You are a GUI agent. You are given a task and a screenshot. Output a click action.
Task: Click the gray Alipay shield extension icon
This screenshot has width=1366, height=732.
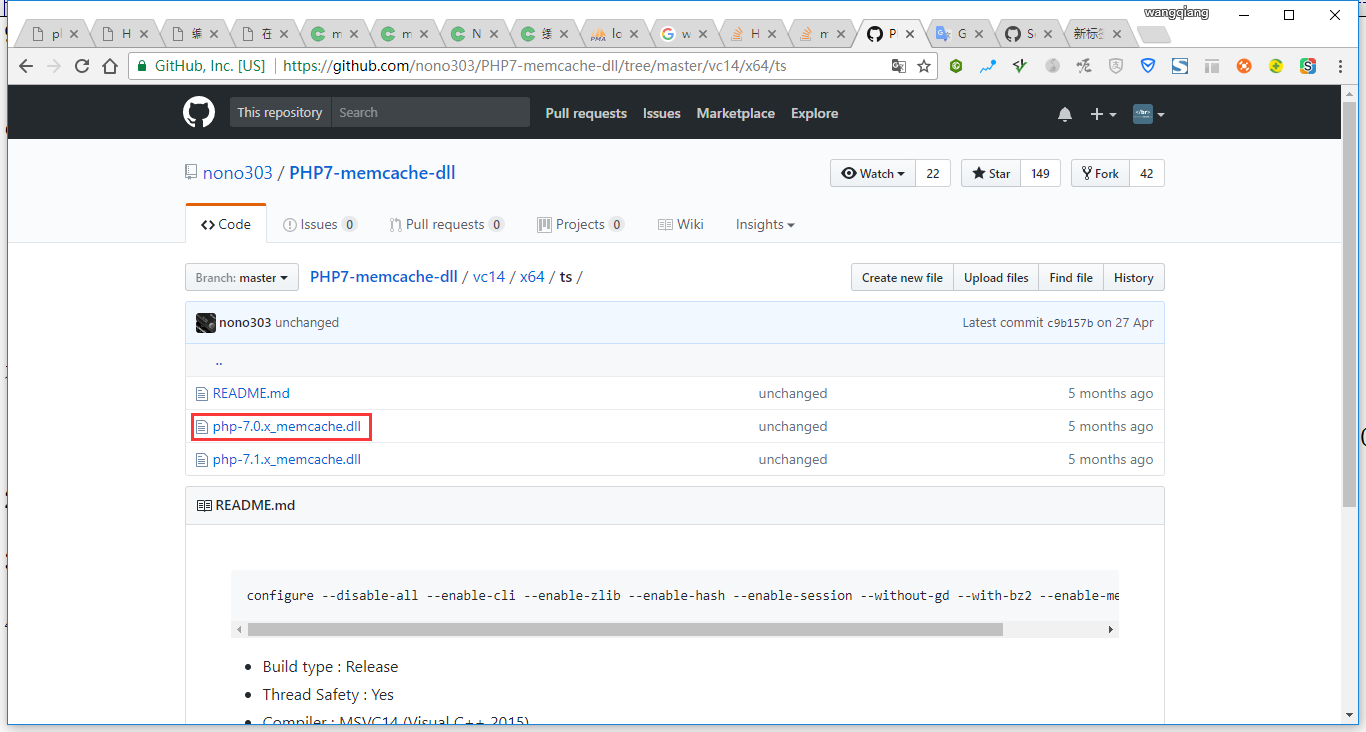(x=1116, y=67)
